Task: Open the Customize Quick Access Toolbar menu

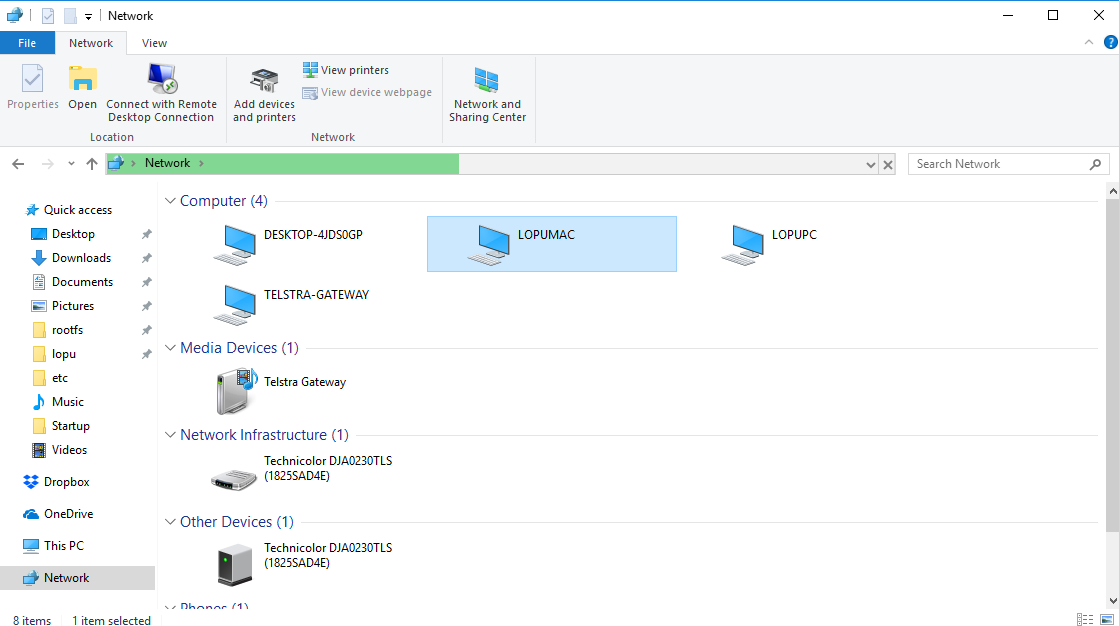Action: (87, 15)
